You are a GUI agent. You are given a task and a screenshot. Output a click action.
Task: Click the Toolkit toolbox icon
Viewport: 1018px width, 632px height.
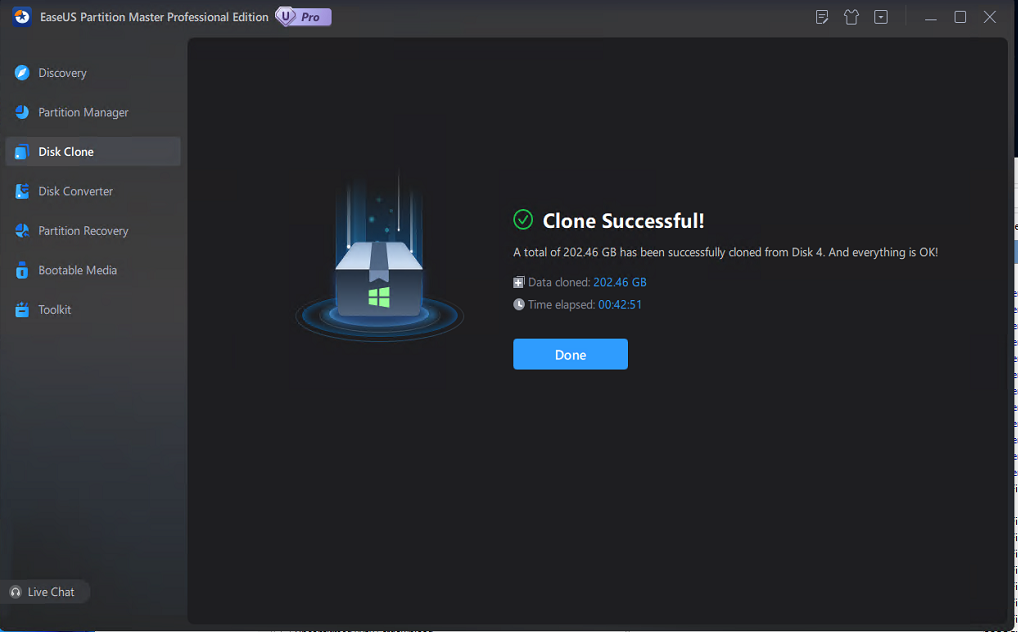click(22, 309)
